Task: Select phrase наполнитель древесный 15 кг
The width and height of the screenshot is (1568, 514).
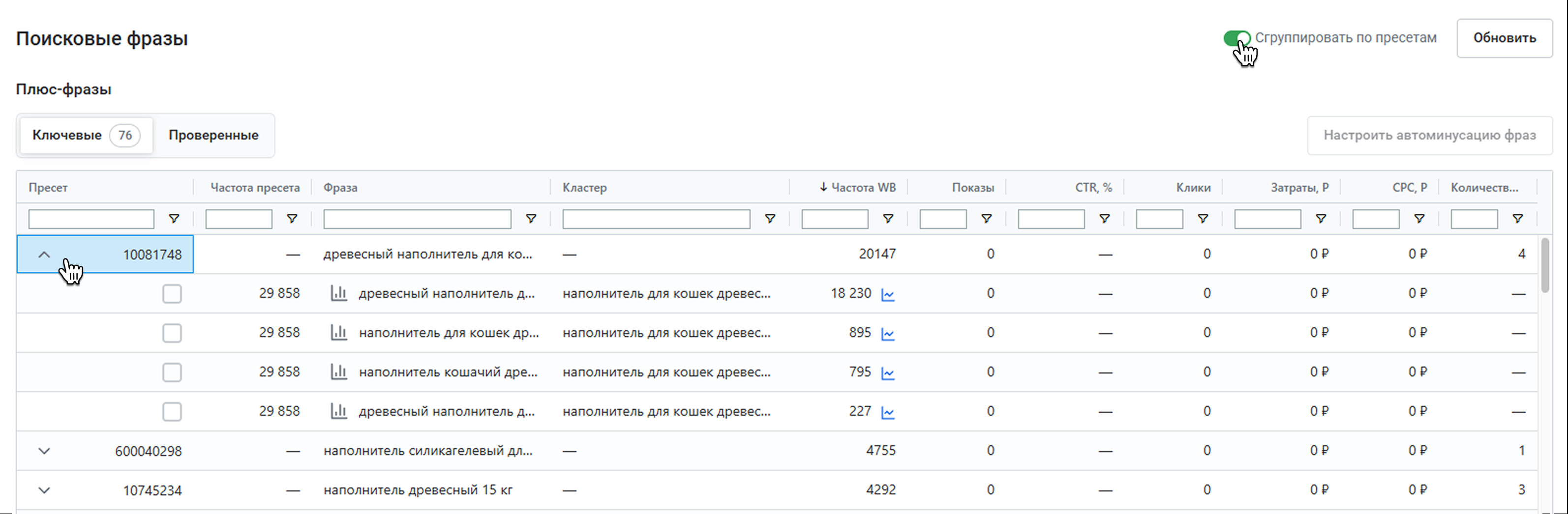Action: coord(418,490)
